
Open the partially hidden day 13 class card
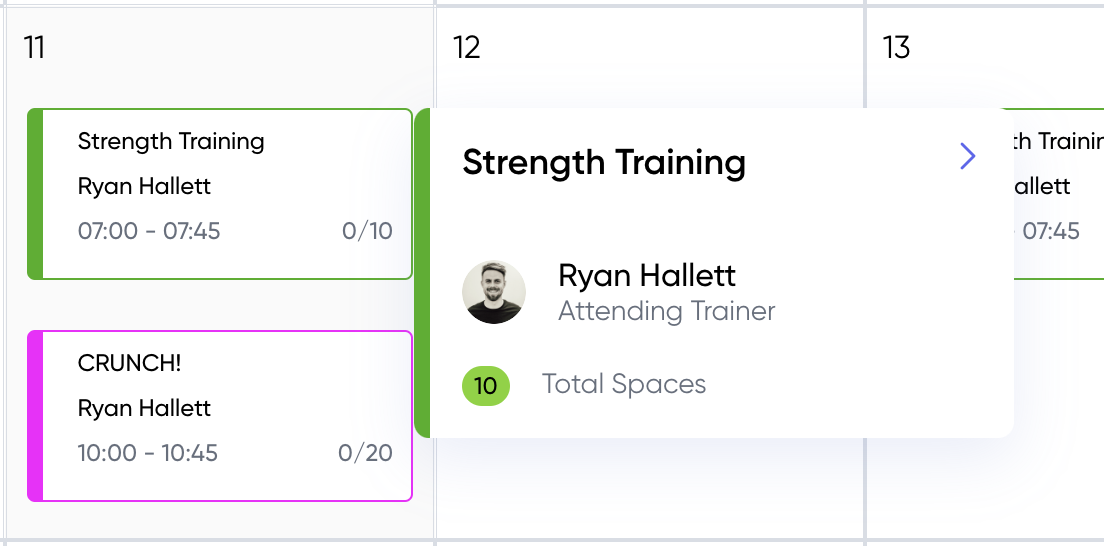click(1059, 194)
